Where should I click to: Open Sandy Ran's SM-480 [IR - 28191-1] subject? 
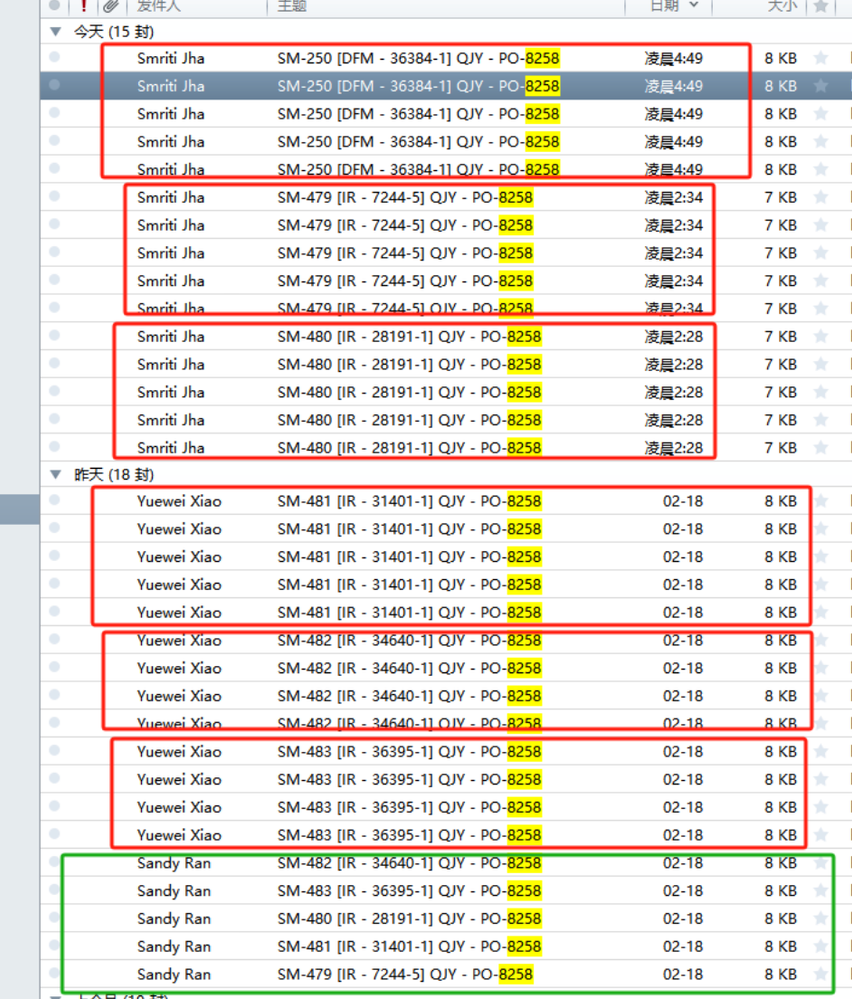410,919
